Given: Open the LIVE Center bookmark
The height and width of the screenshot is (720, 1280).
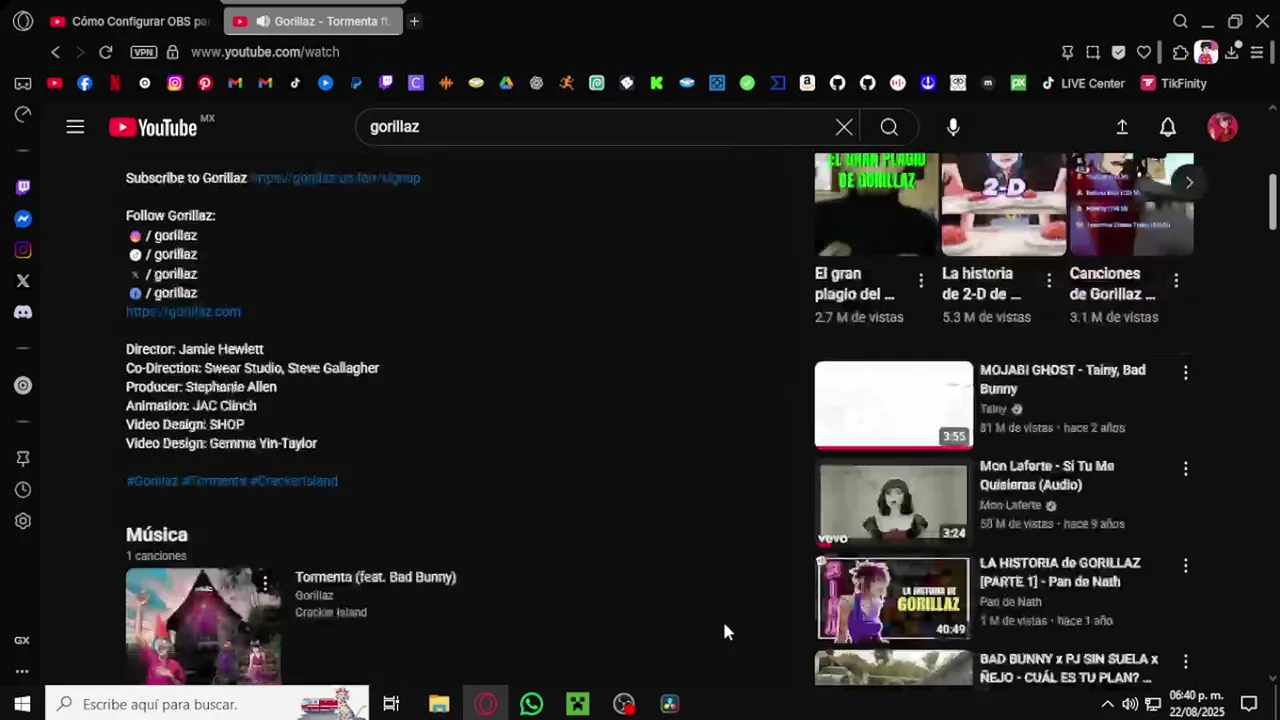Looking at the screenshot, I should 1083,83.
